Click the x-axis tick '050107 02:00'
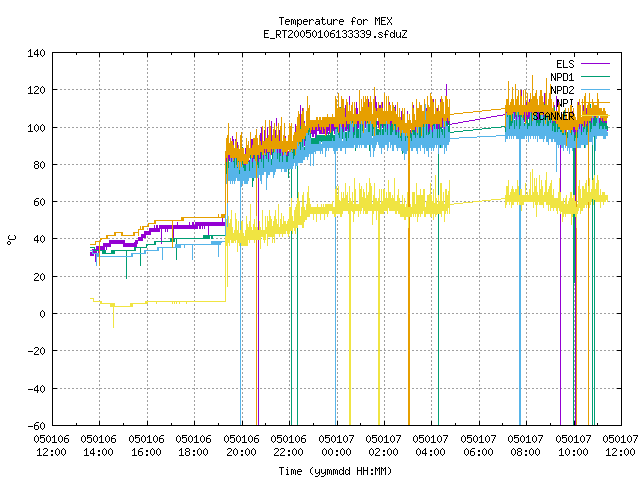This screenshot has width=640, height=480. [x=383, y=446]
